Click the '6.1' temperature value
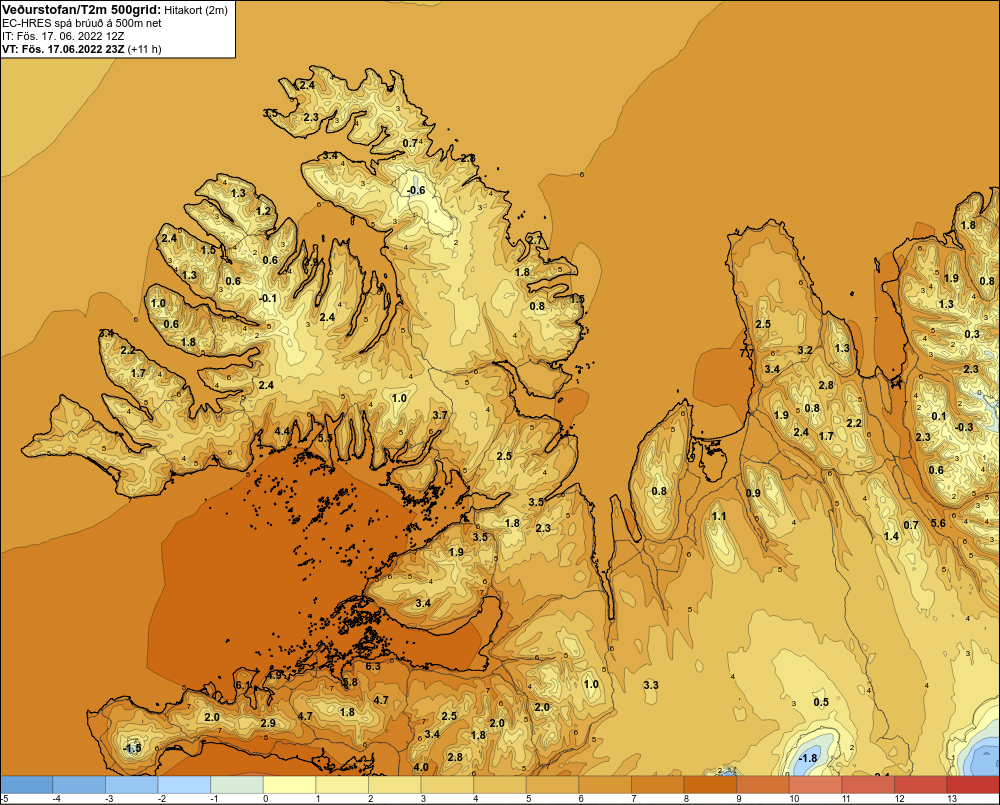The height and width of the screenshot is (805, 1000). pyautogui.click(x=243, y=685)
